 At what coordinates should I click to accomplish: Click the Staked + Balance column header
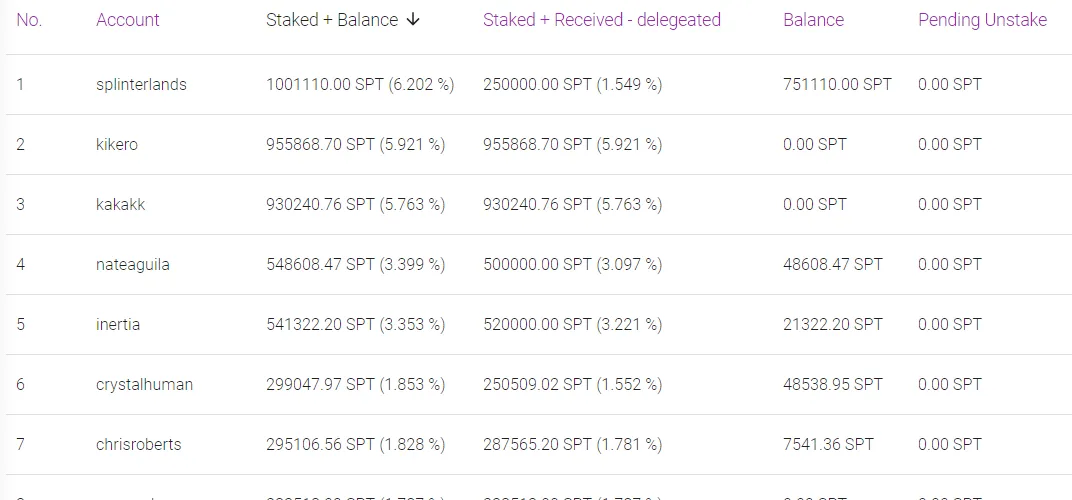coord(332,20)
